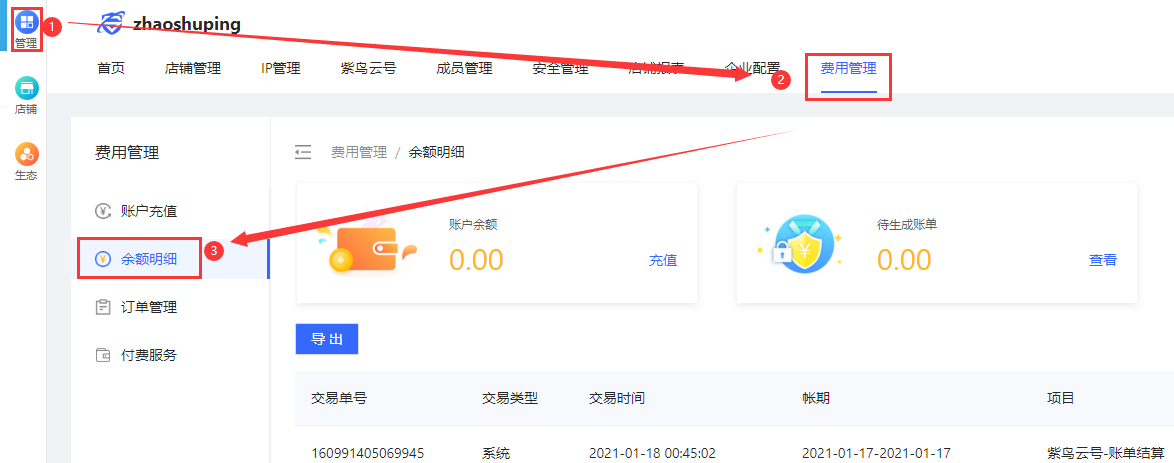This screenshot has width=1174, height=463.
Task: Select transaction number 160991405069945
Action: click(368, 453)
